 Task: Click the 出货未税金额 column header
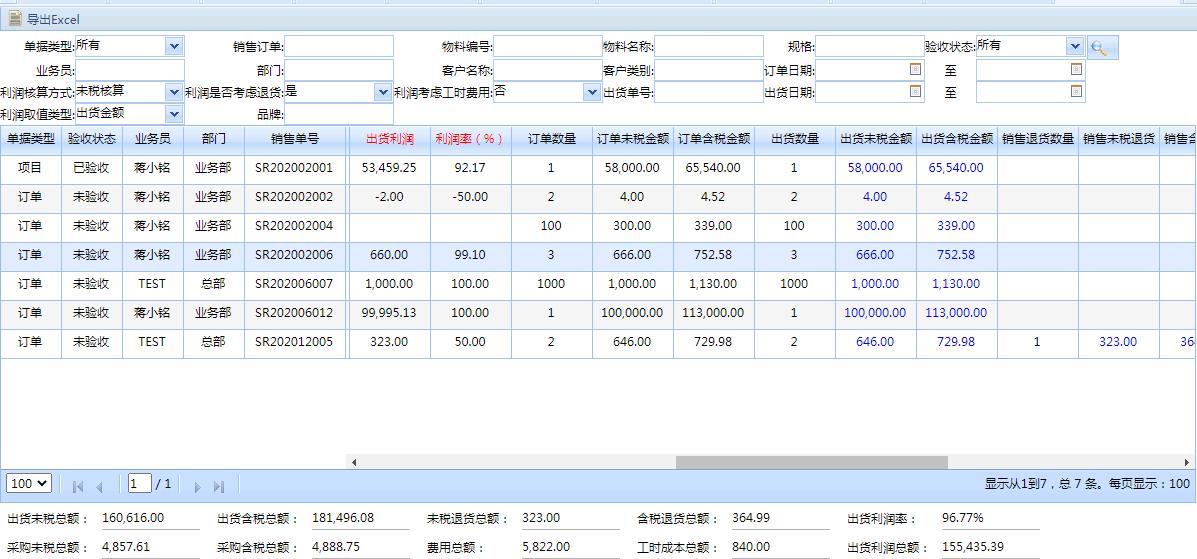pos(876,139)
